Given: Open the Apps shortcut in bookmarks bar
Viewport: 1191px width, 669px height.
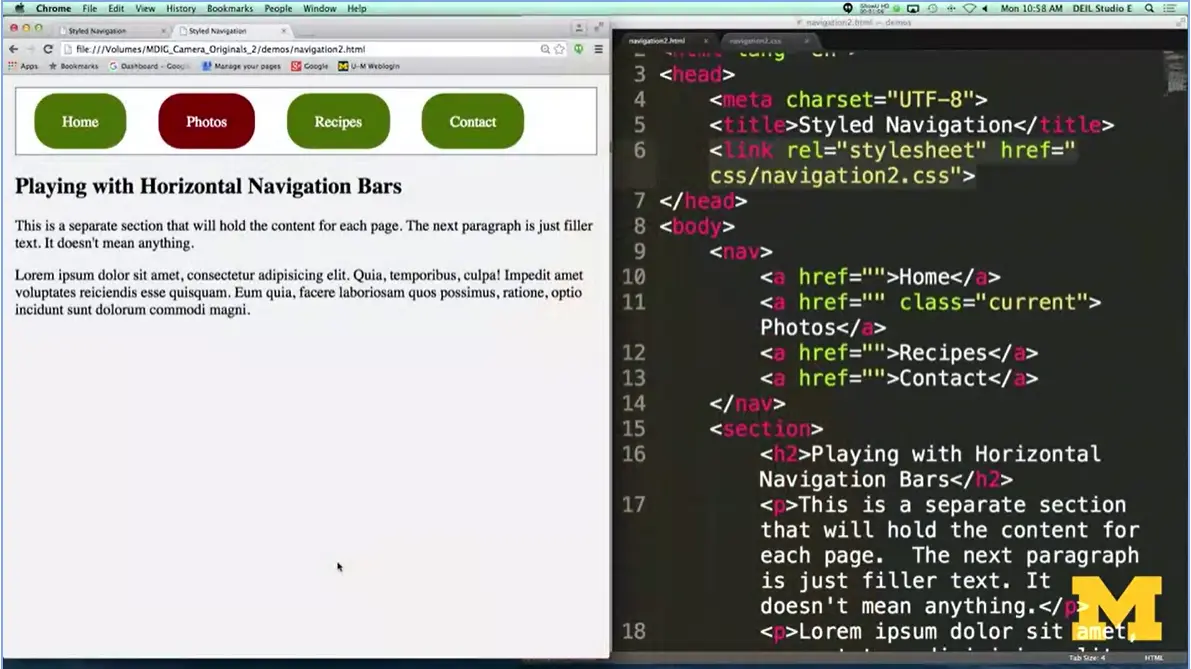Looking at the screenshot, I should pyautogui.click(x=23, y=66).
